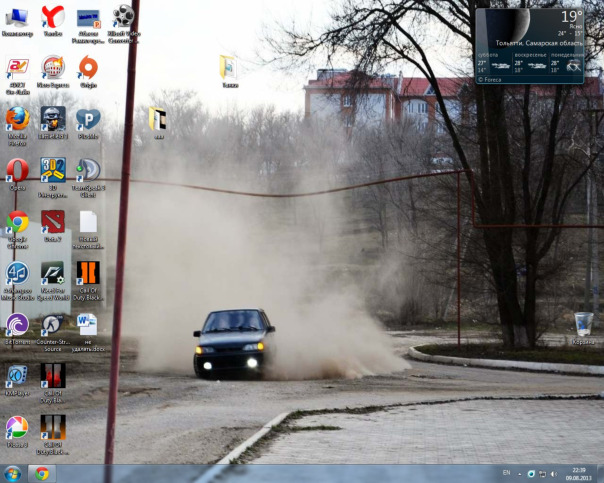Image resolution: width=604 pixels, height=483 pixels.
Task: Click the round blue tray application icon
Action: tap(531, 474)
